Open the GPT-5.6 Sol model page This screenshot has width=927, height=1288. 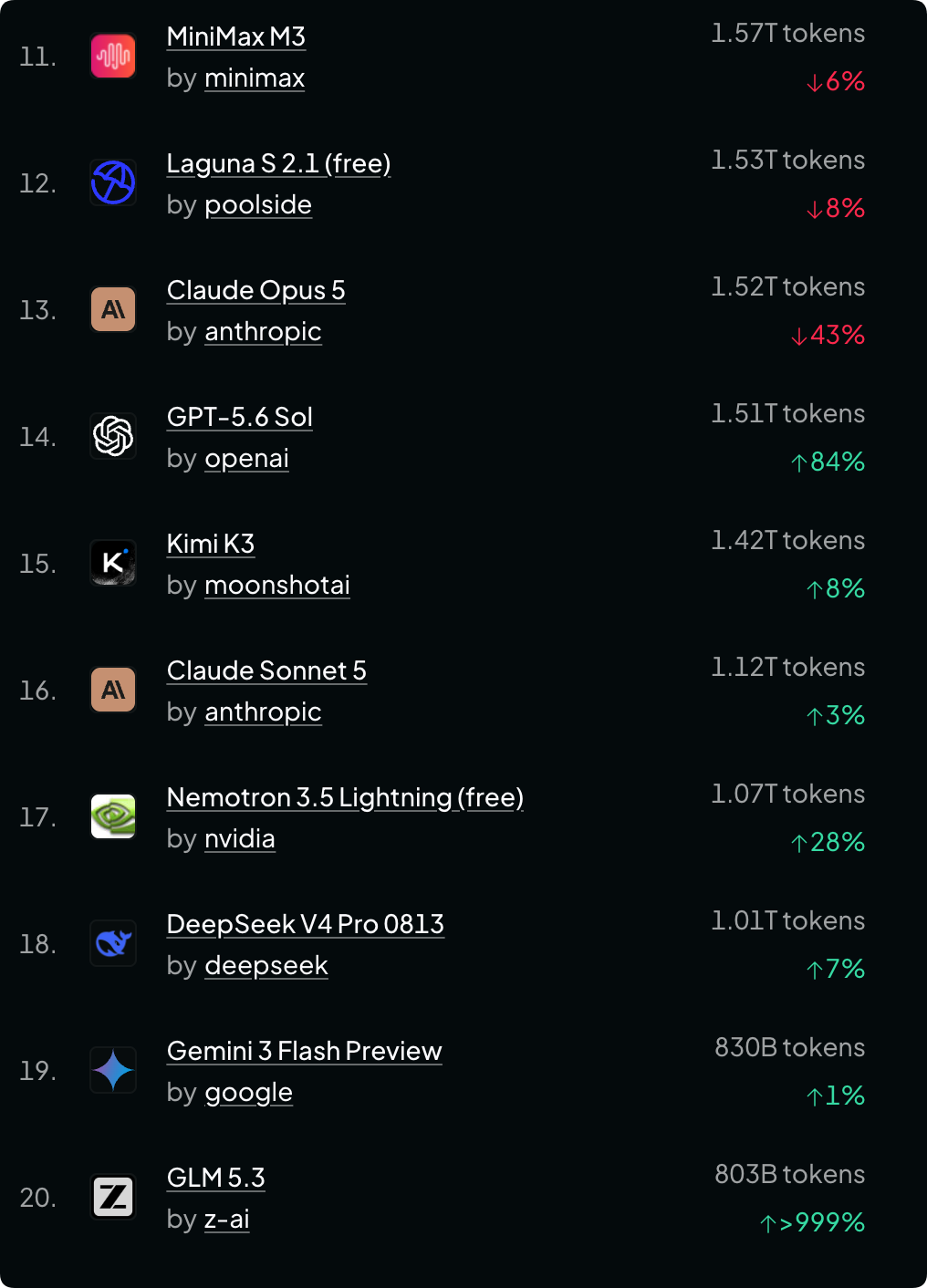click(x=240, y=417)
